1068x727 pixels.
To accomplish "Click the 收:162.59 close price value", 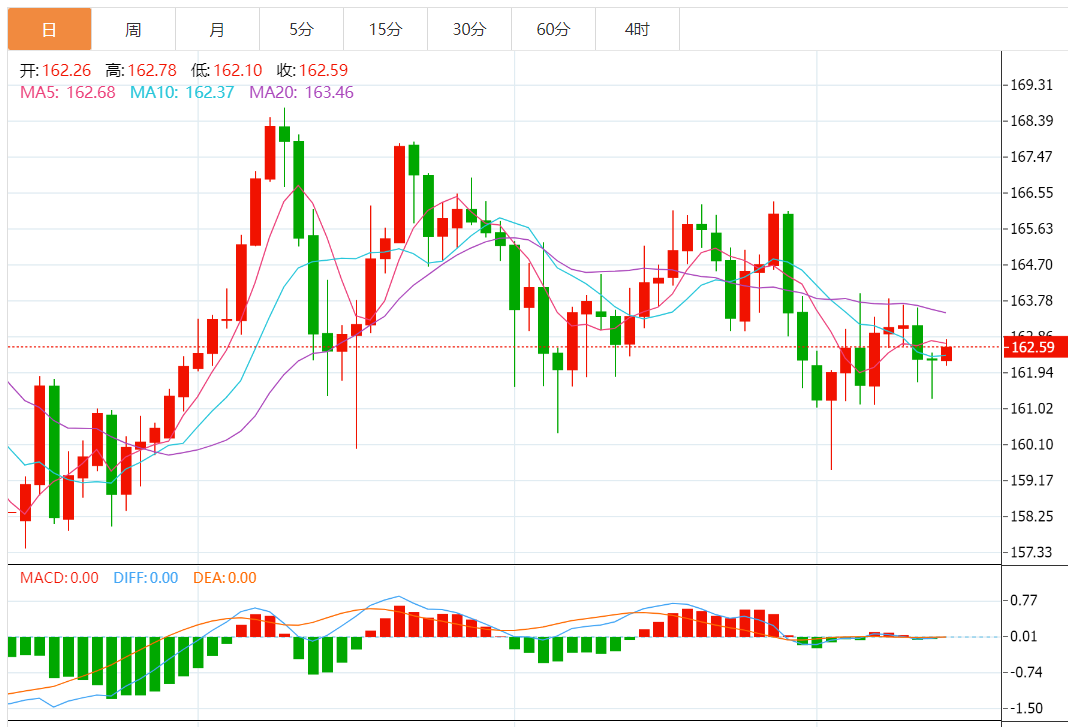I will (x=313, y=70).
